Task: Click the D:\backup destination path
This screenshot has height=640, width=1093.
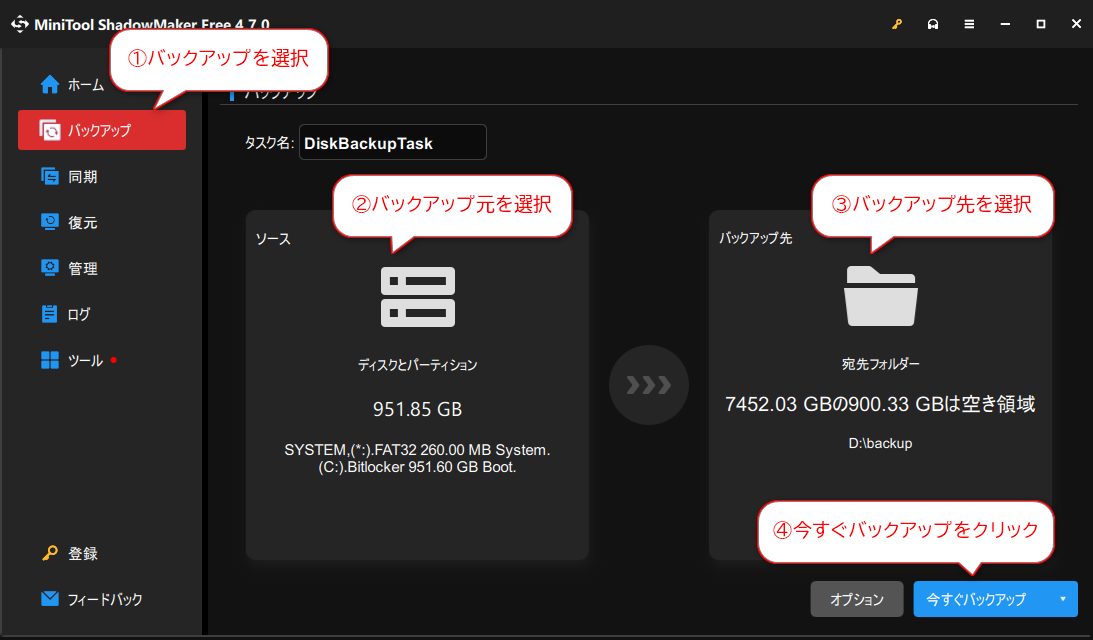Action: pos(880,443)
